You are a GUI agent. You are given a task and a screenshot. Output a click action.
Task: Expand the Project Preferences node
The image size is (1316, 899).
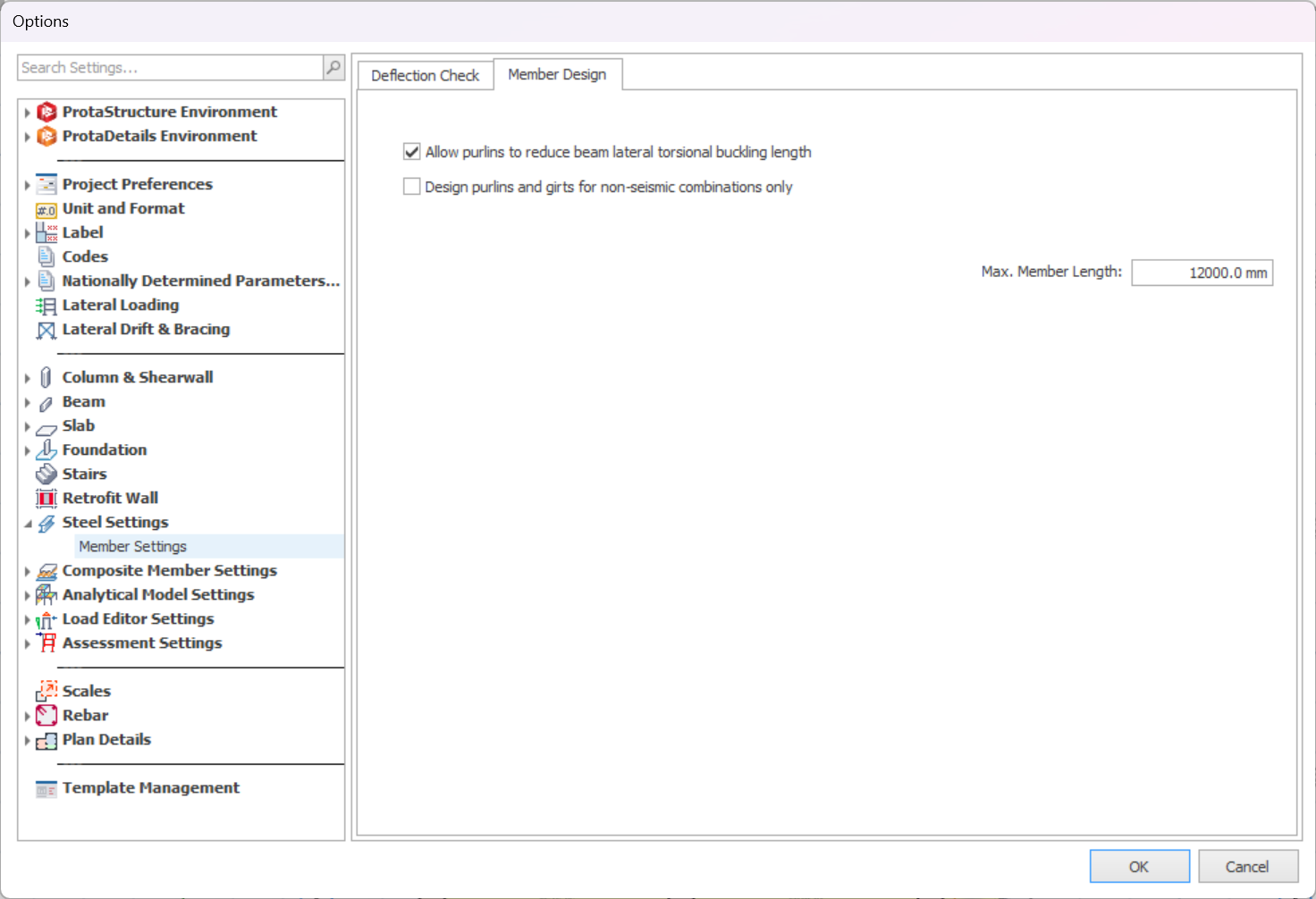tap(28, 185)
